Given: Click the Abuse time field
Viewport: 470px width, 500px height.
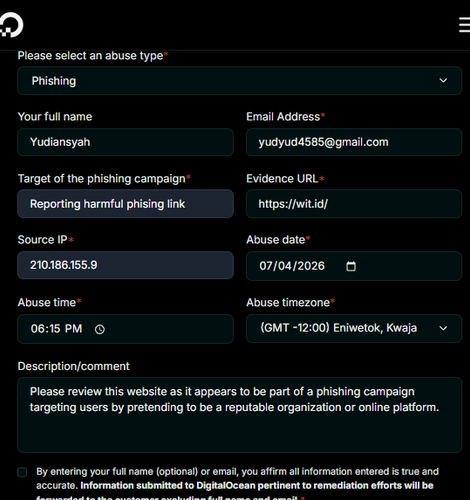Looking at the screenshot, I should click(x=125, y=329).
